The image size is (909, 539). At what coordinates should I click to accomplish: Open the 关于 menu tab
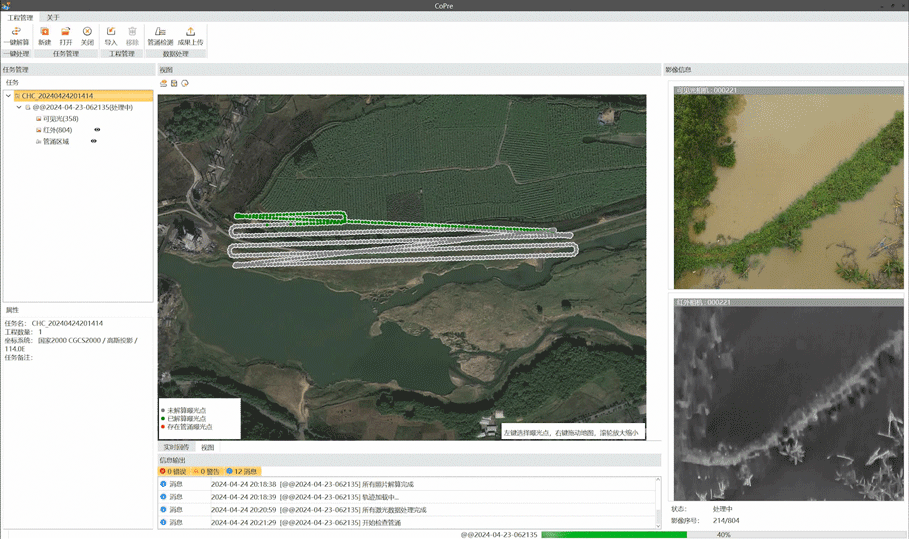pyautogui.click(x=53, y=18)
